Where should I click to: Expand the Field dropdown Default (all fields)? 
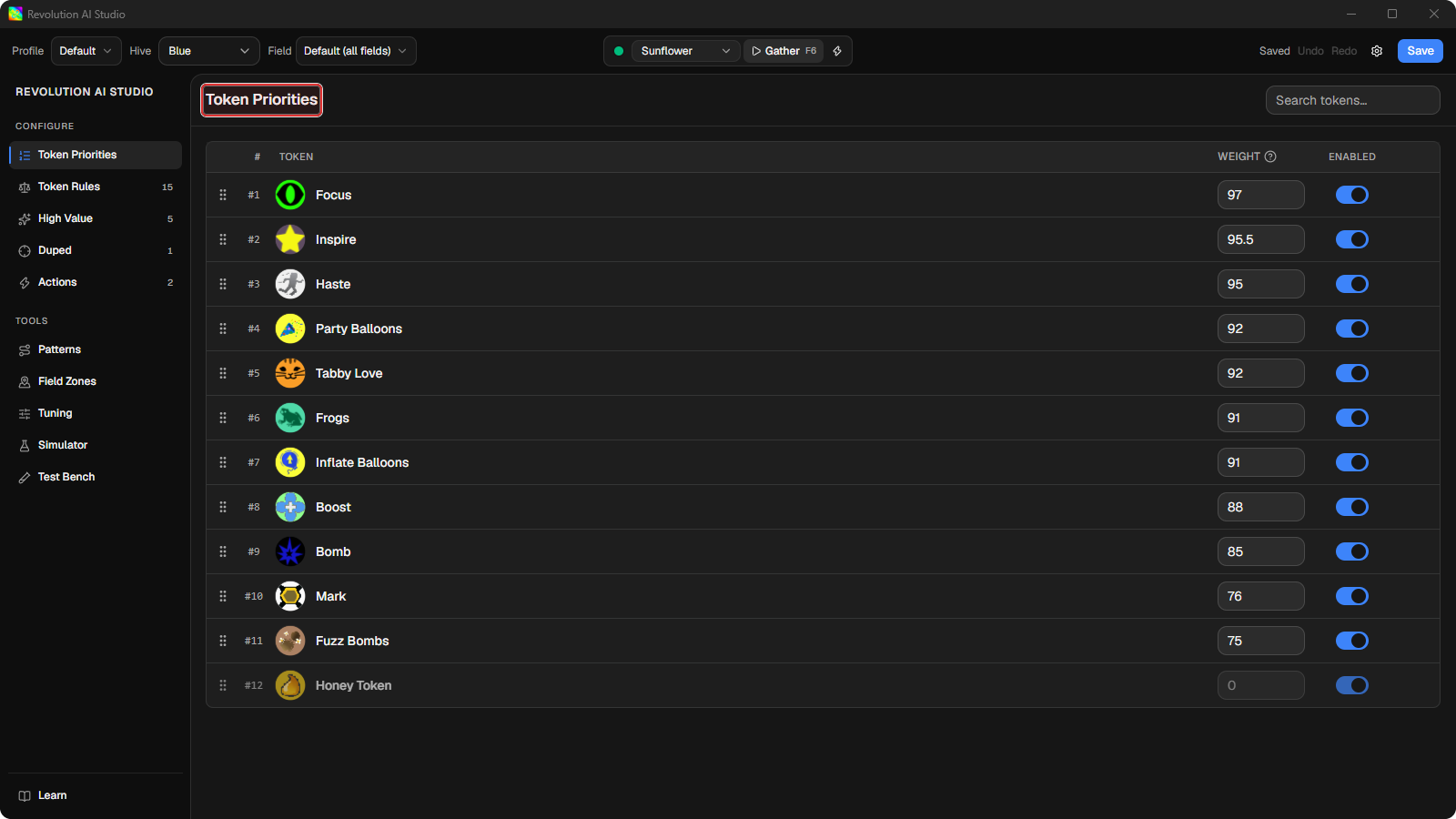click(356, 51)
